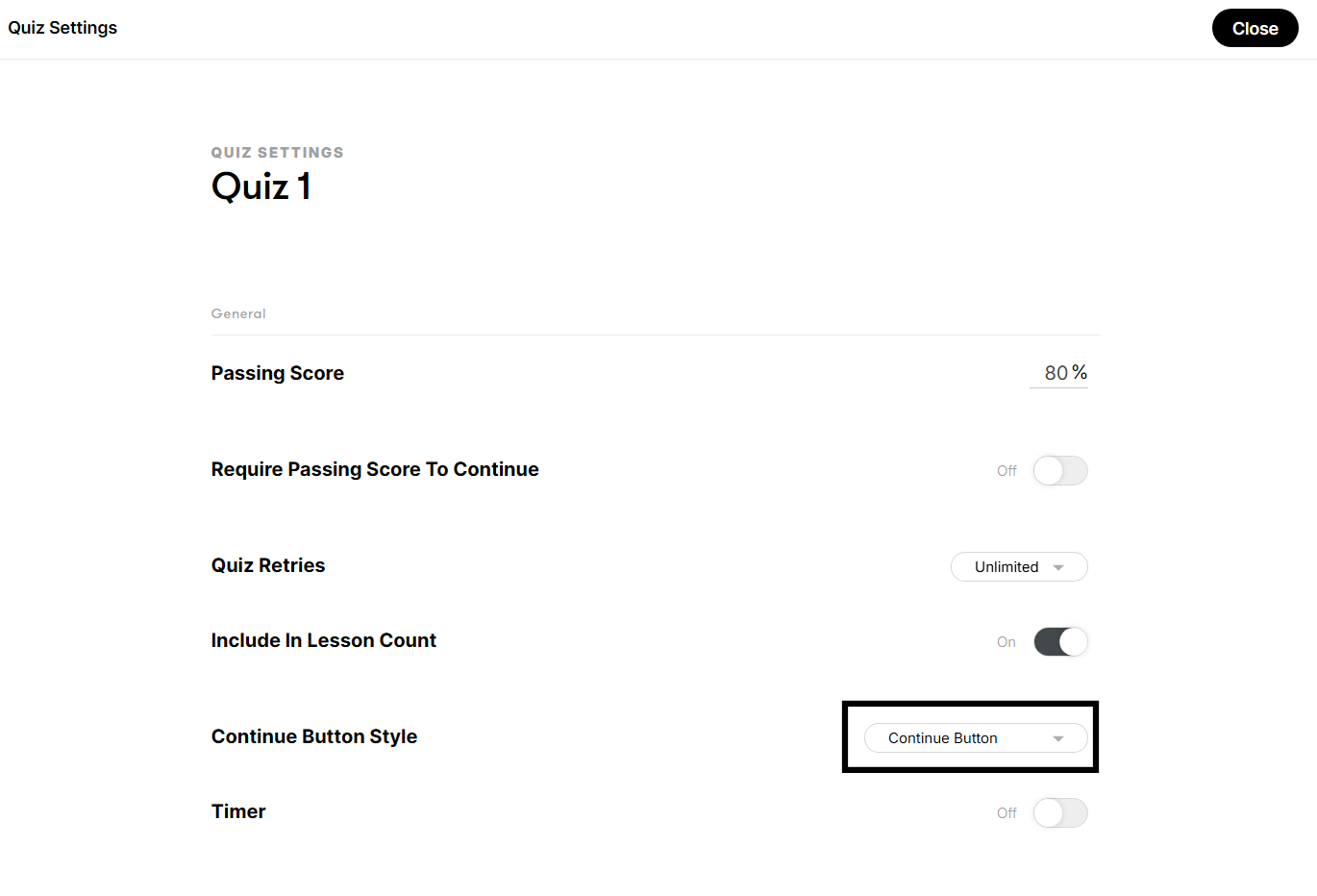Viewport: 1317px width, 896px height.
Task: Click the Off text beside Timer
Action: [x=1006, y=813]
